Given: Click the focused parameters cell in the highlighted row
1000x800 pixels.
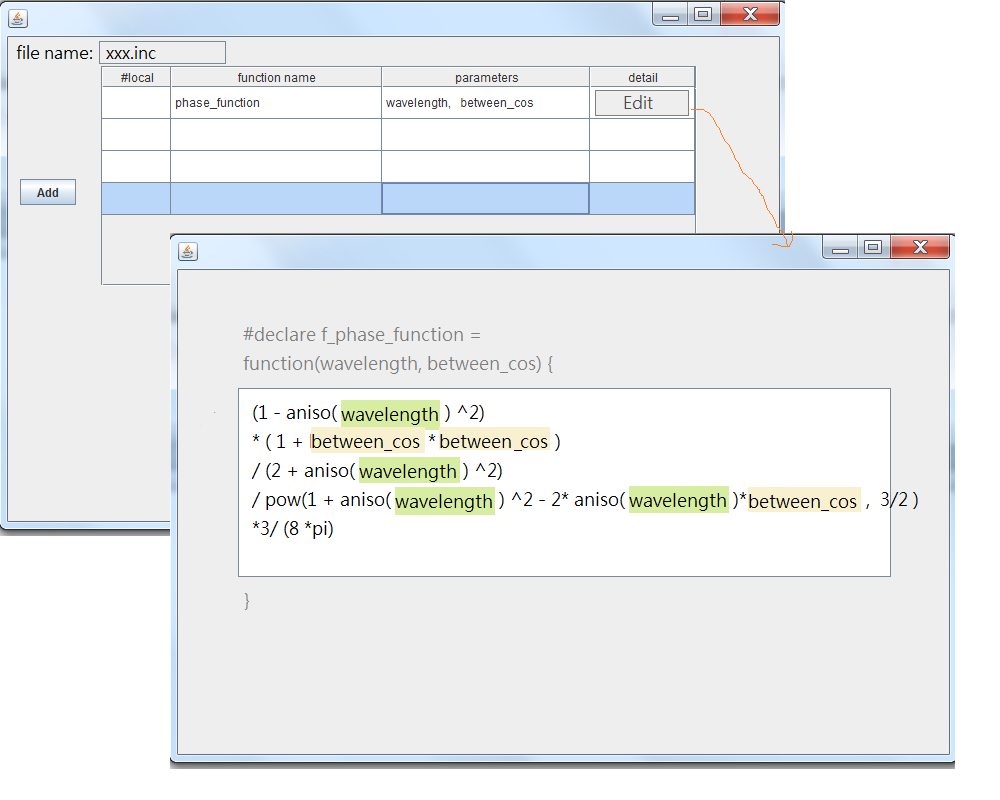Looking at the screenshot, I should [486, 199].
